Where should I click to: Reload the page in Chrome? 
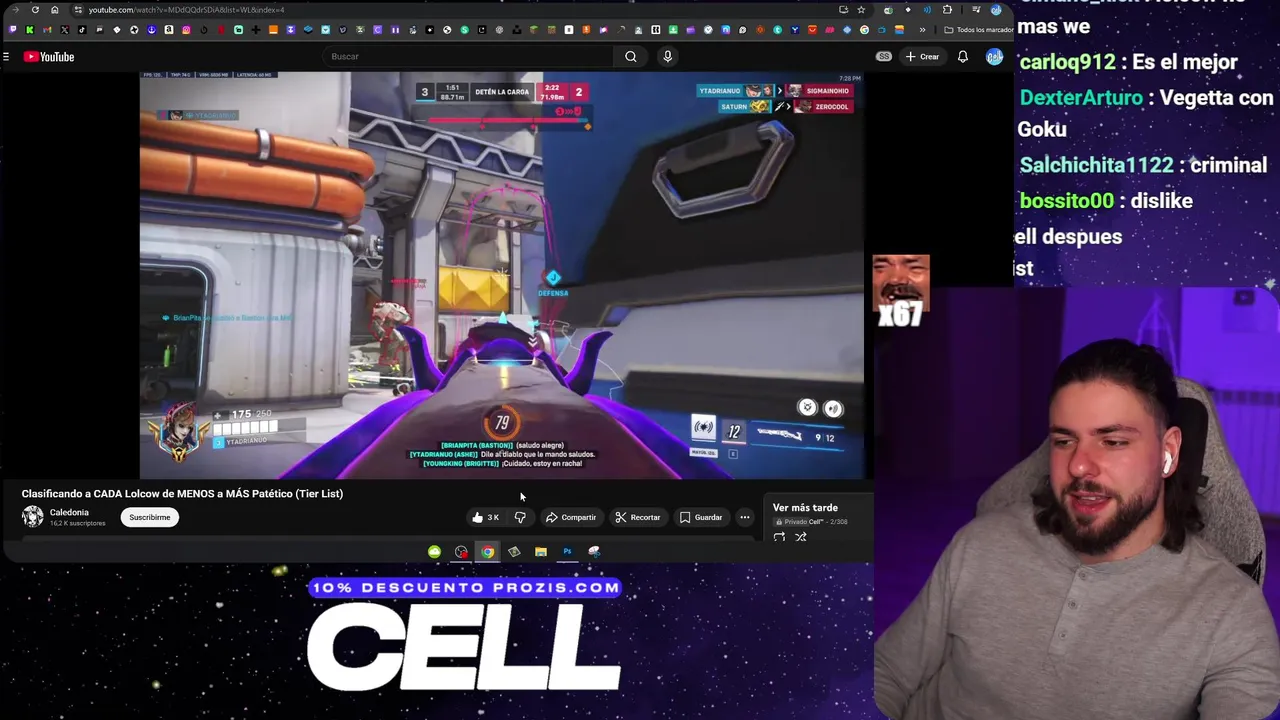tap(35, 10)
